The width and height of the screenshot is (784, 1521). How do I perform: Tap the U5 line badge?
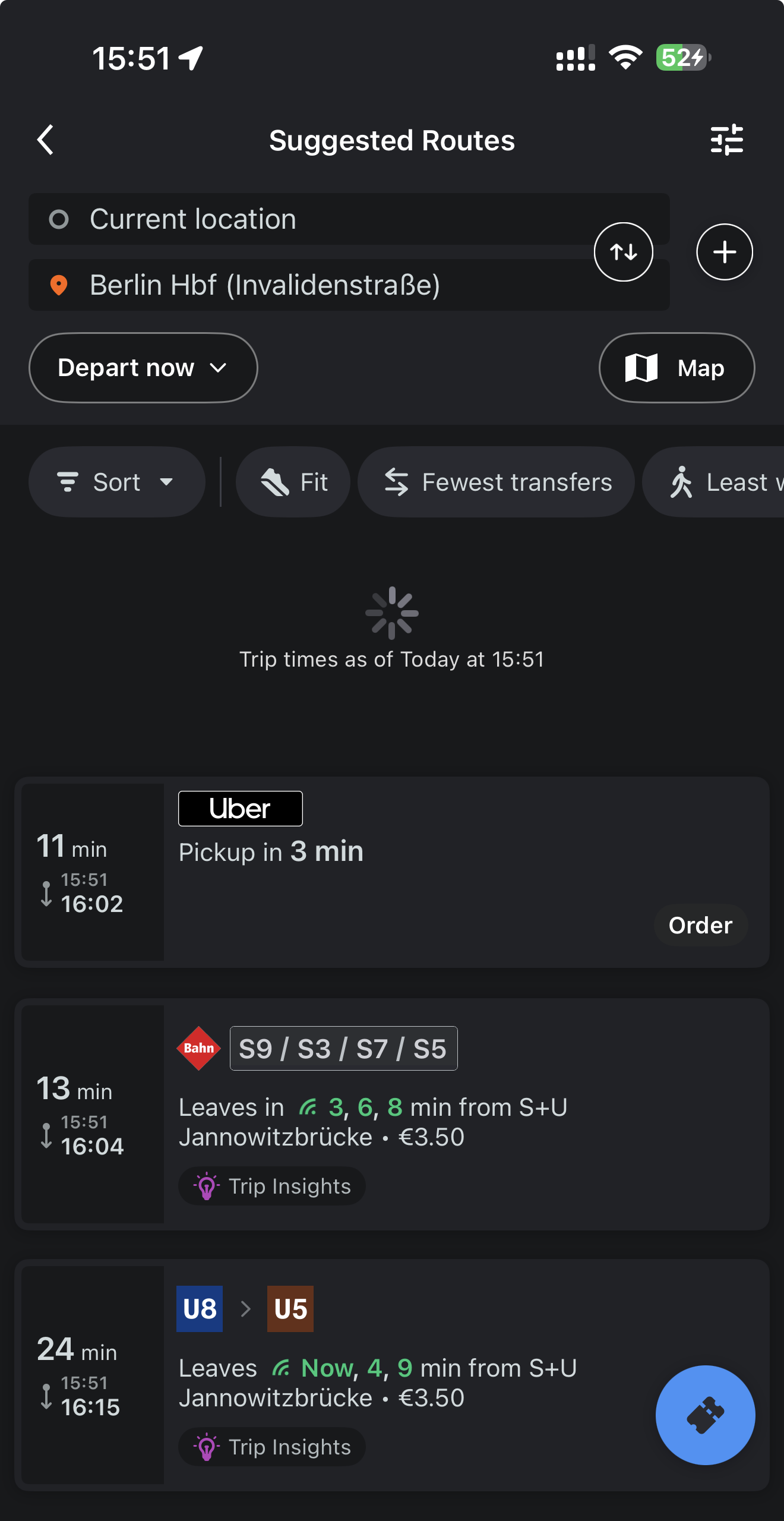(290, 1309)
